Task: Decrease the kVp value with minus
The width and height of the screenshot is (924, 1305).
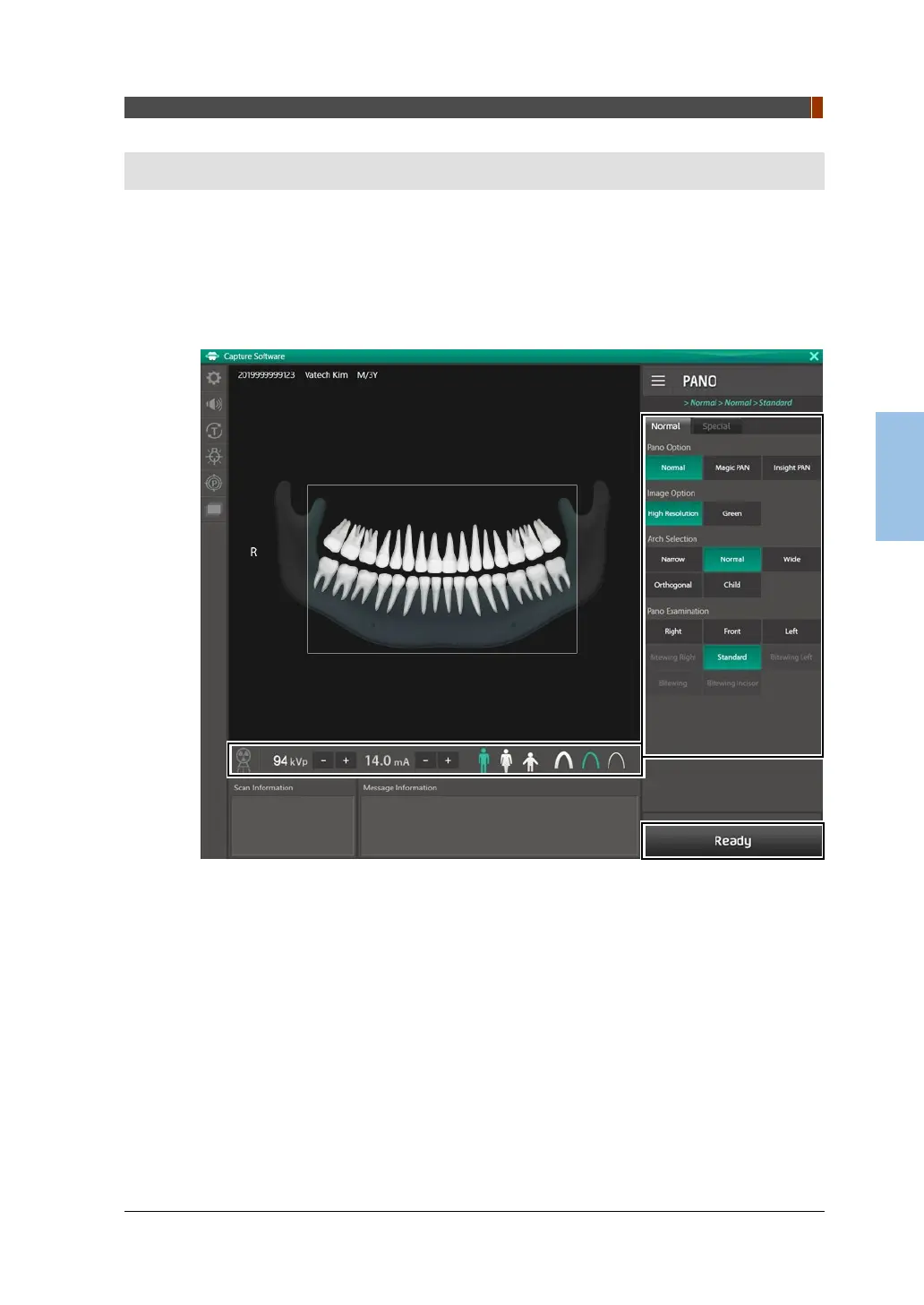Action: click(x=323, y=760)
